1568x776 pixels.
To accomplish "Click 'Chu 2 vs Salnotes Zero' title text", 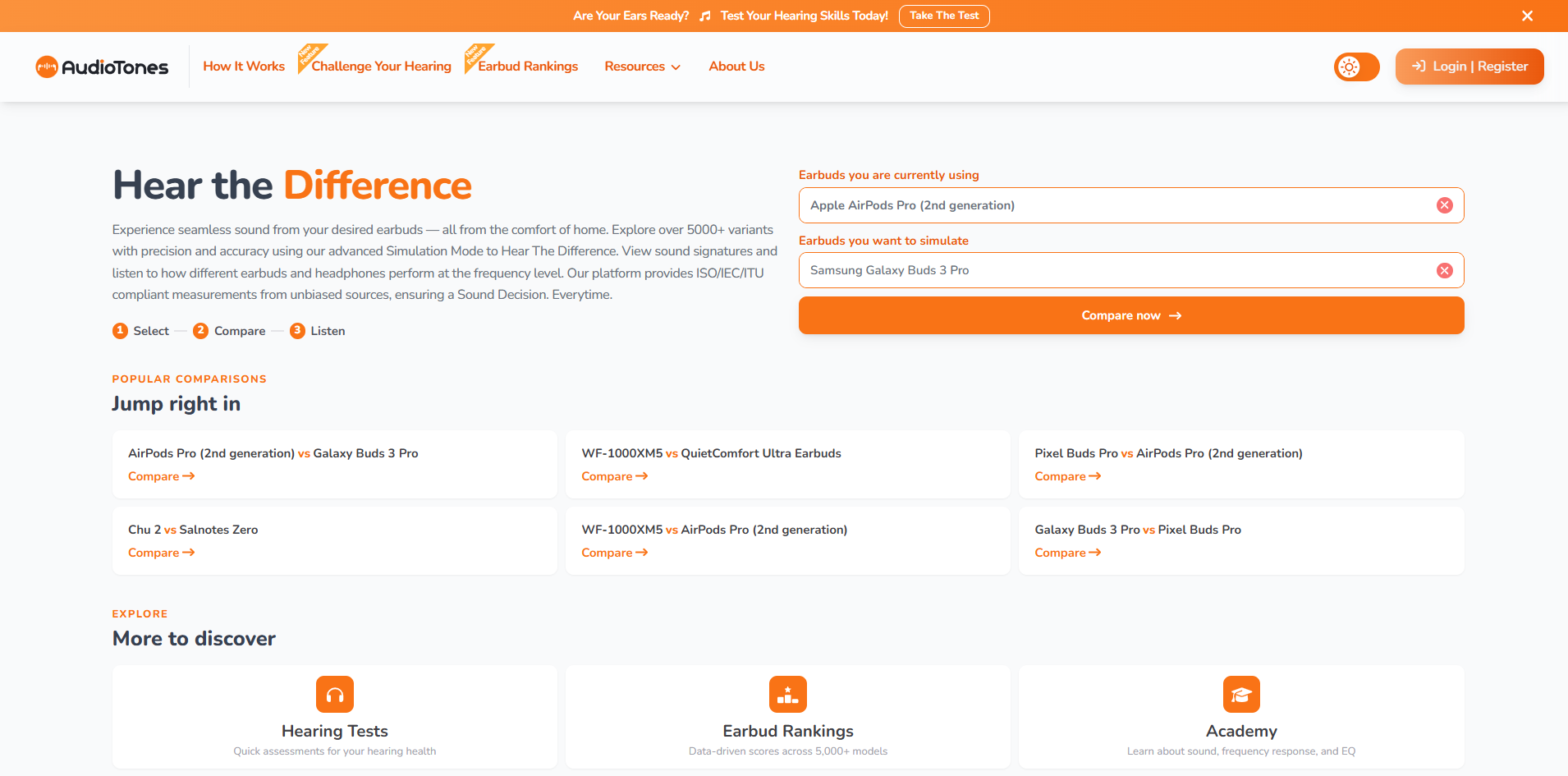I will tap(193, 530).
